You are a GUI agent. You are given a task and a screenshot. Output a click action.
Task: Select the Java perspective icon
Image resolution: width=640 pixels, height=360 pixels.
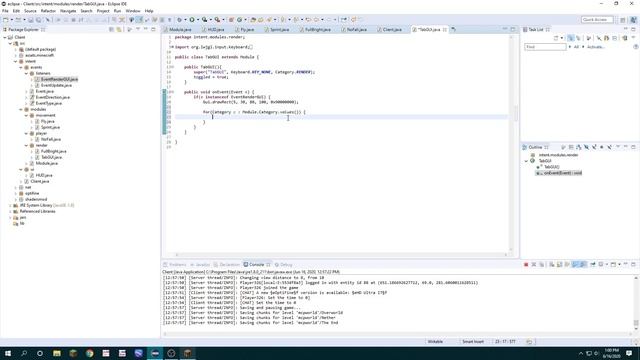click(633, 20)
